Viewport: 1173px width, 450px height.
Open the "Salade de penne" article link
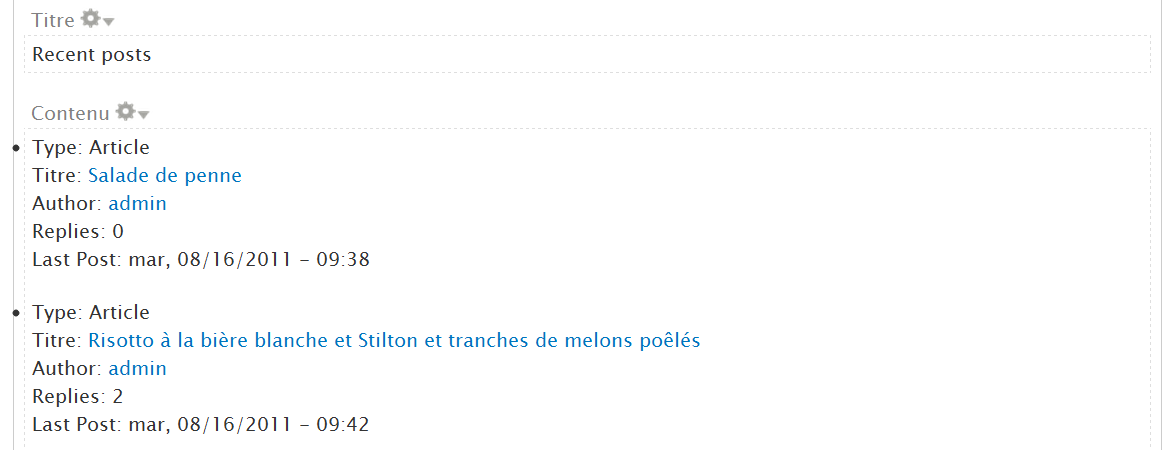(x=165, y=176)
